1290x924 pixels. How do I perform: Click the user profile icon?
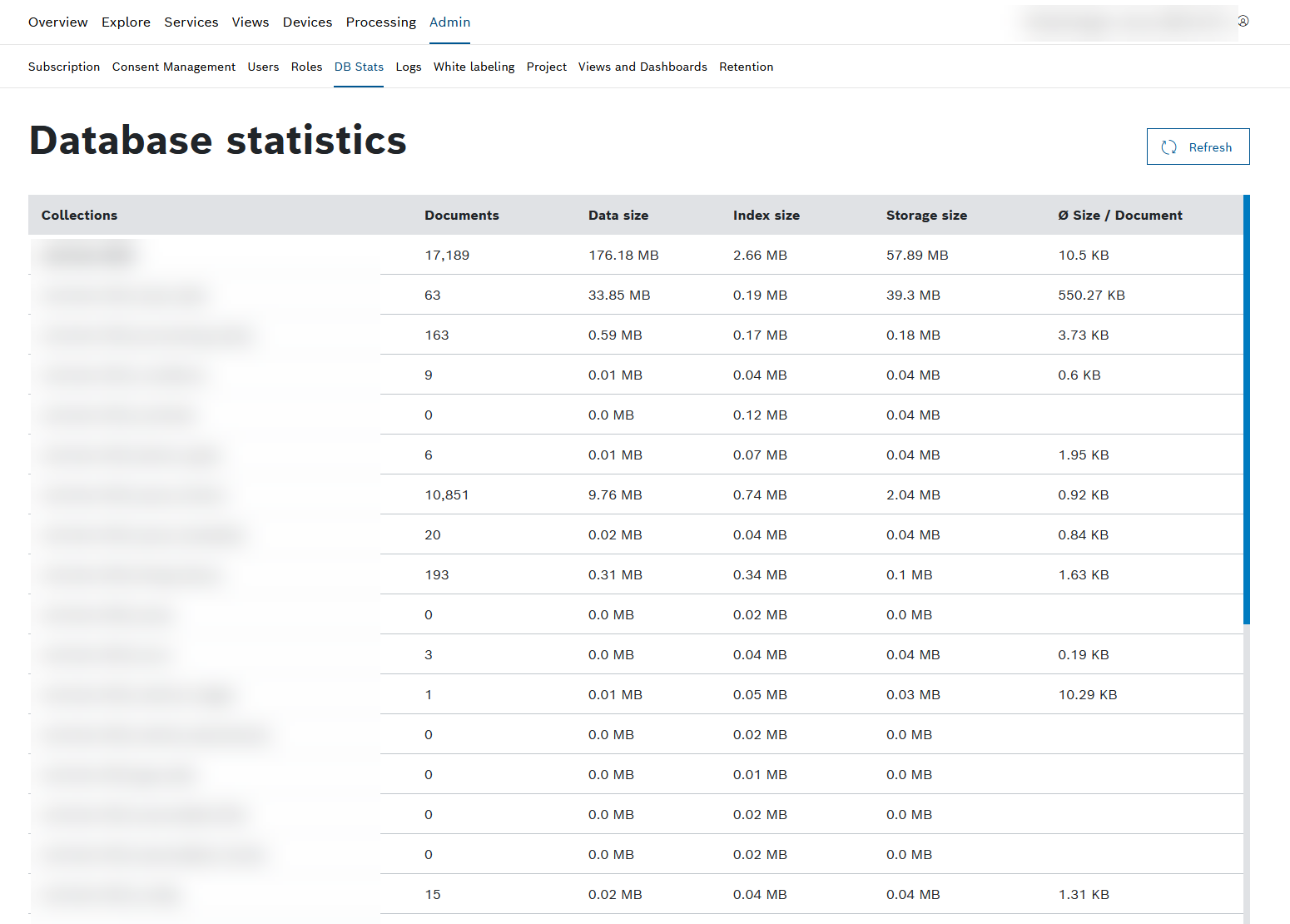(1243, 22)
